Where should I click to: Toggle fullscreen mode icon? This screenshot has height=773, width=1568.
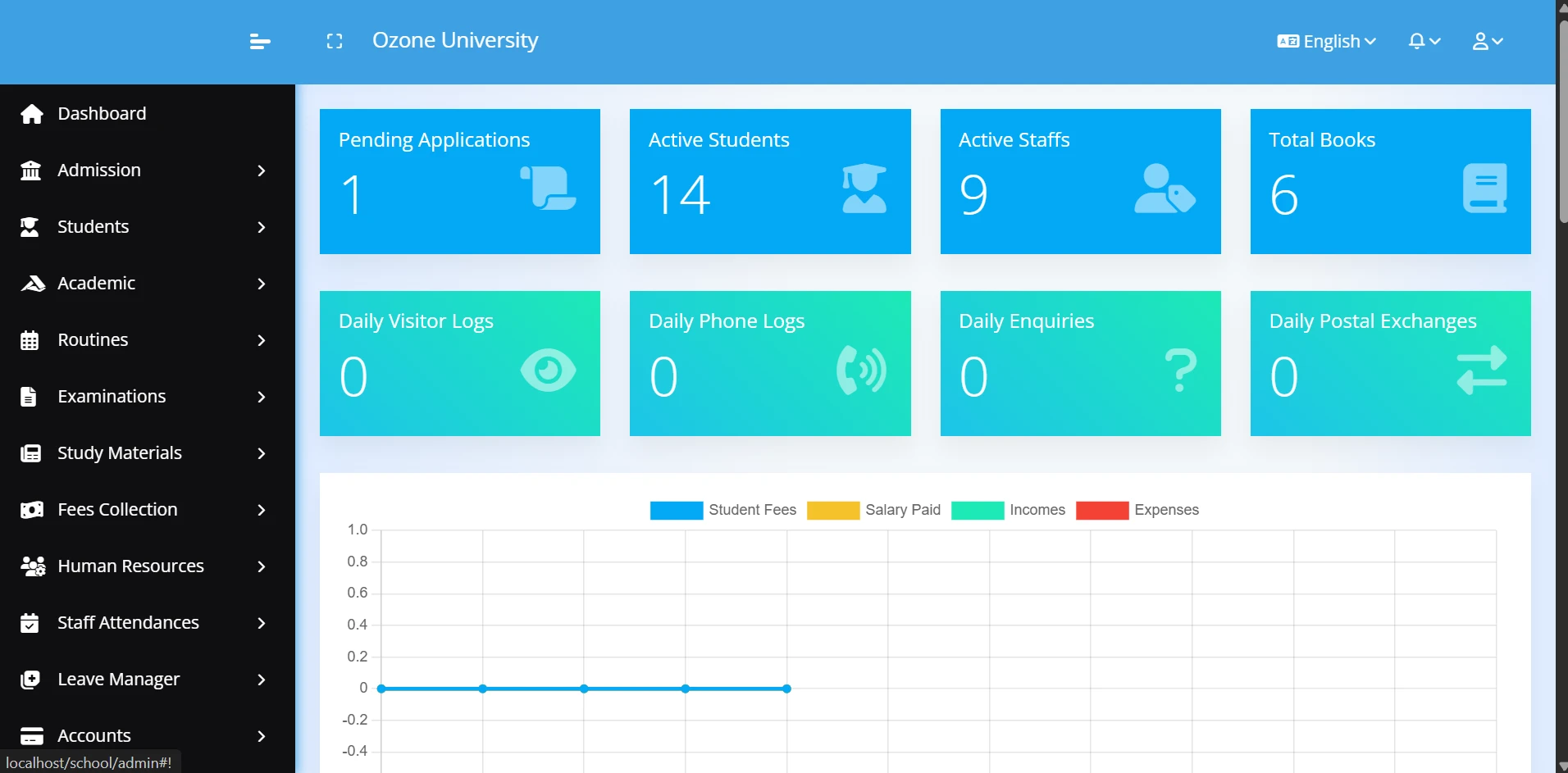click(x=335, y=41)
